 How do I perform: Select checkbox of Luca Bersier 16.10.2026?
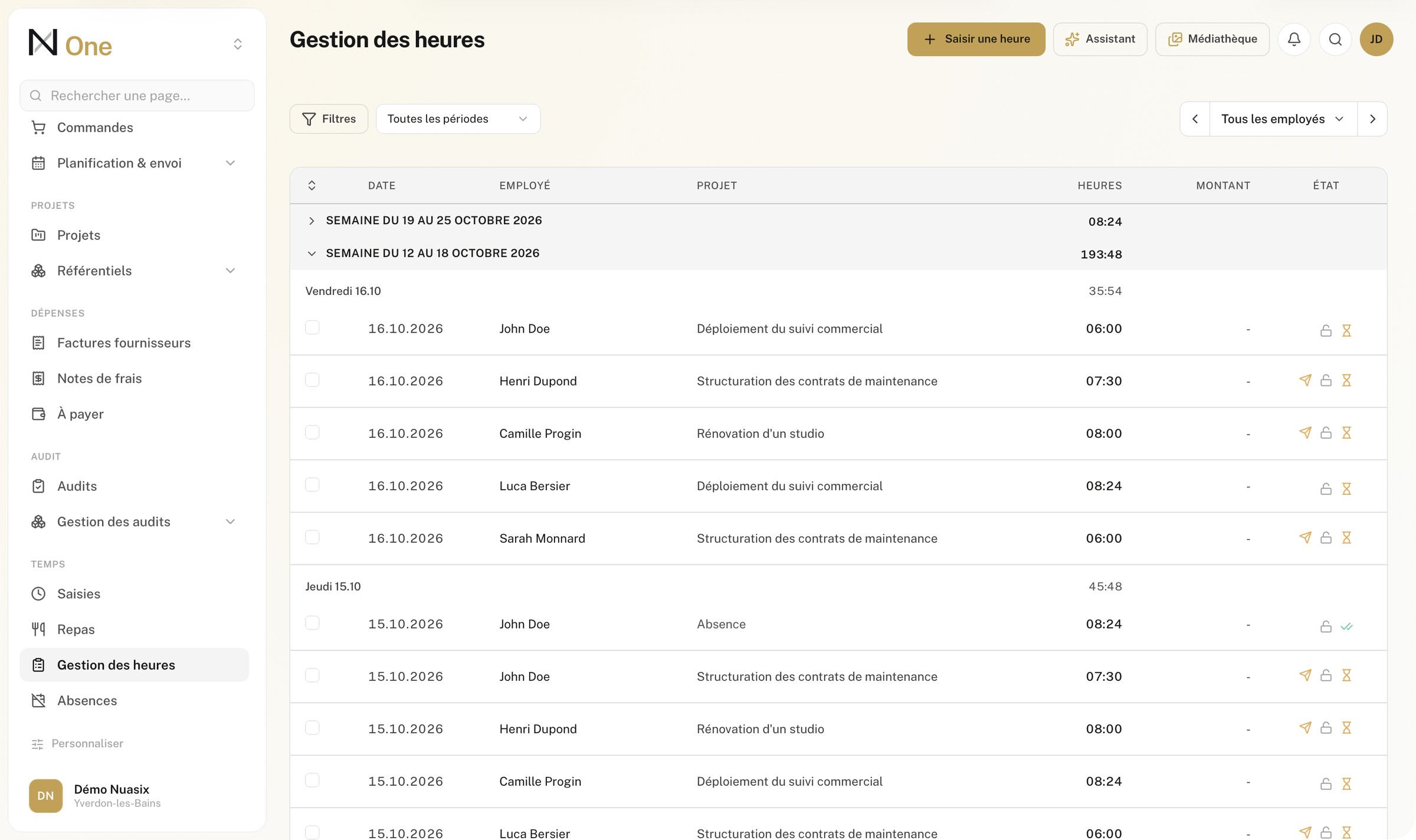point(312,485)
